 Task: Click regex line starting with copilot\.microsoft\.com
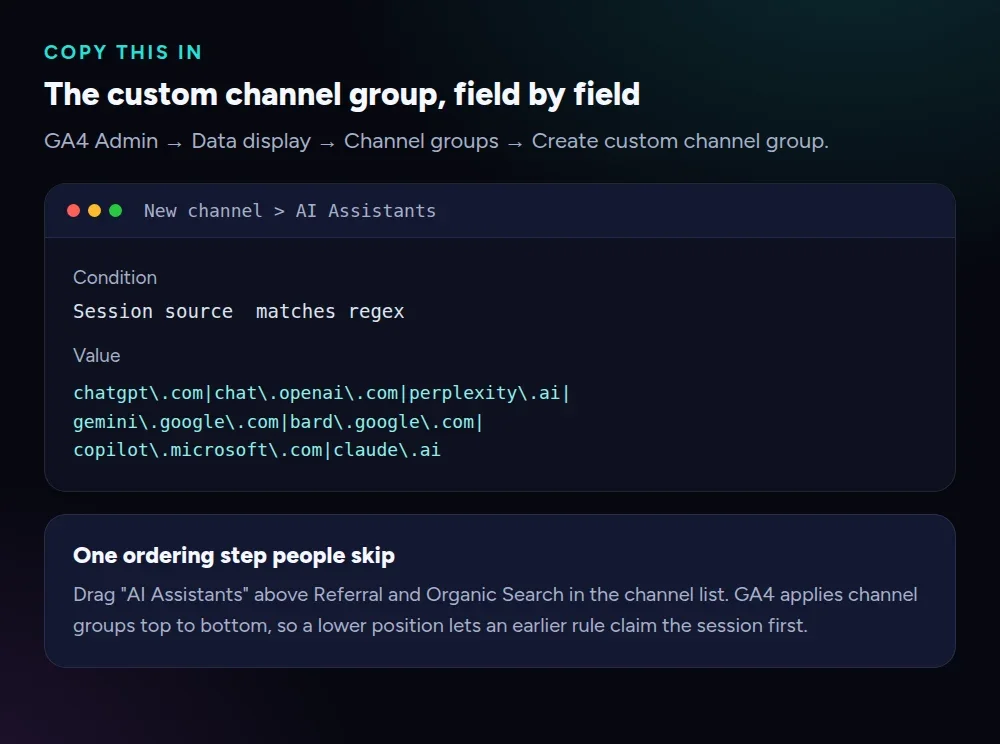click(x=256, y=450)
